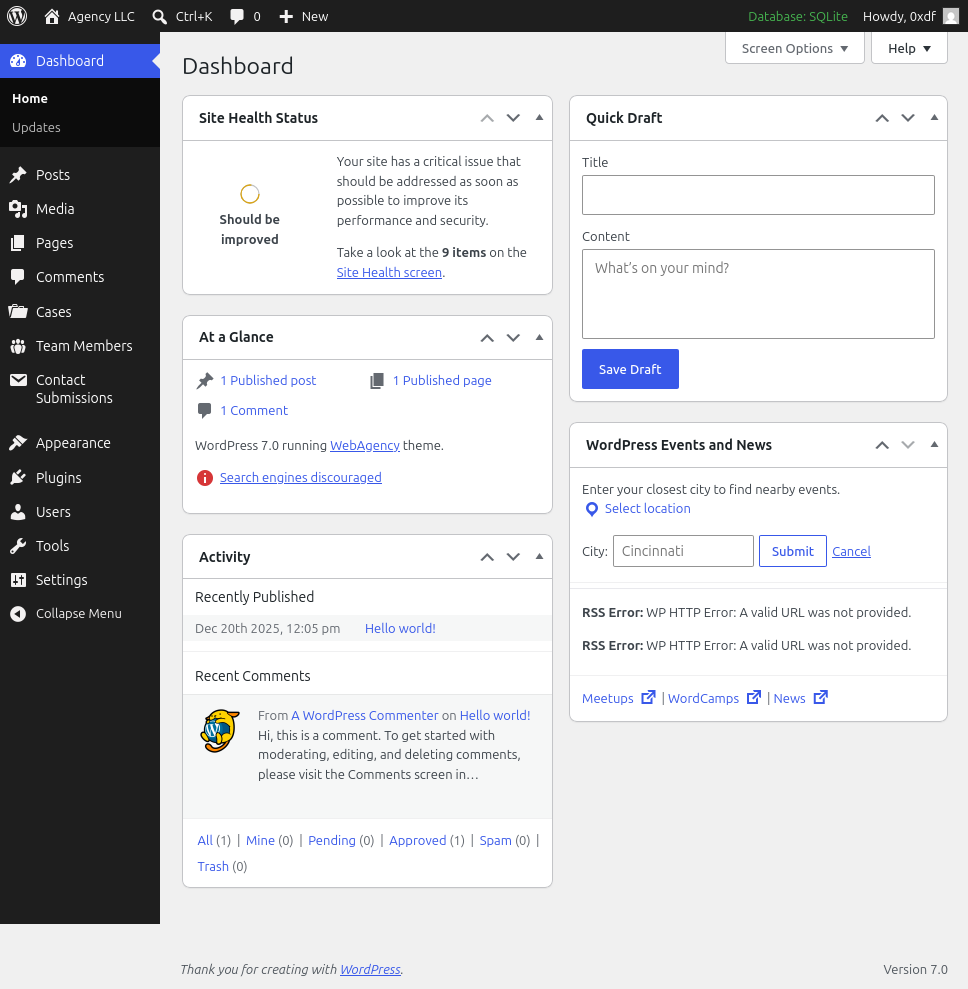Viewport: 968px width, 989px height.
Task: Move Activity panel up
Action: point(487,557)
